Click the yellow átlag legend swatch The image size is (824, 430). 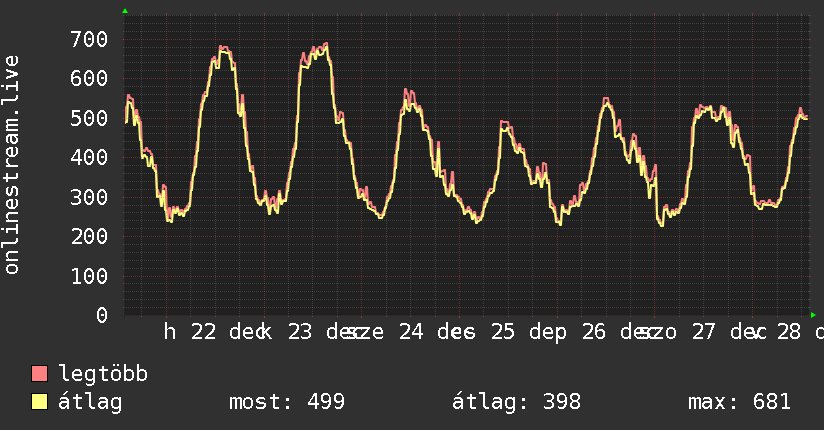39,402
